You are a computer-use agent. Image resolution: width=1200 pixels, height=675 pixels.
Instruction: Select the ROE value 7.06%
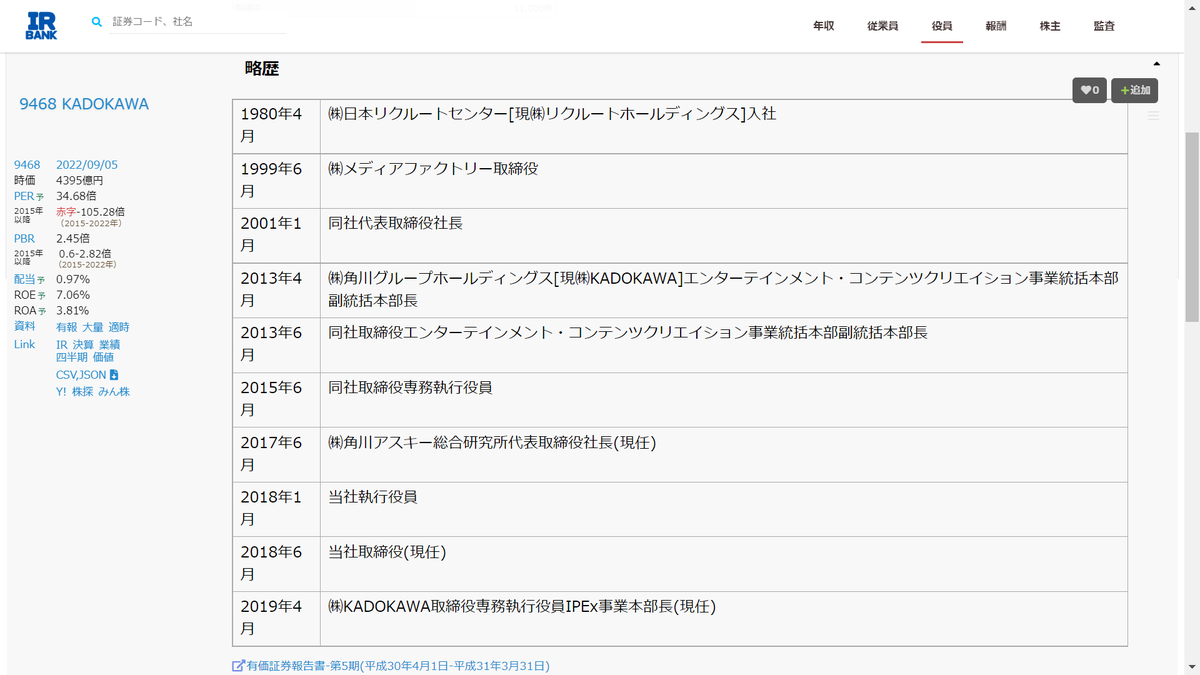[73, 295]
